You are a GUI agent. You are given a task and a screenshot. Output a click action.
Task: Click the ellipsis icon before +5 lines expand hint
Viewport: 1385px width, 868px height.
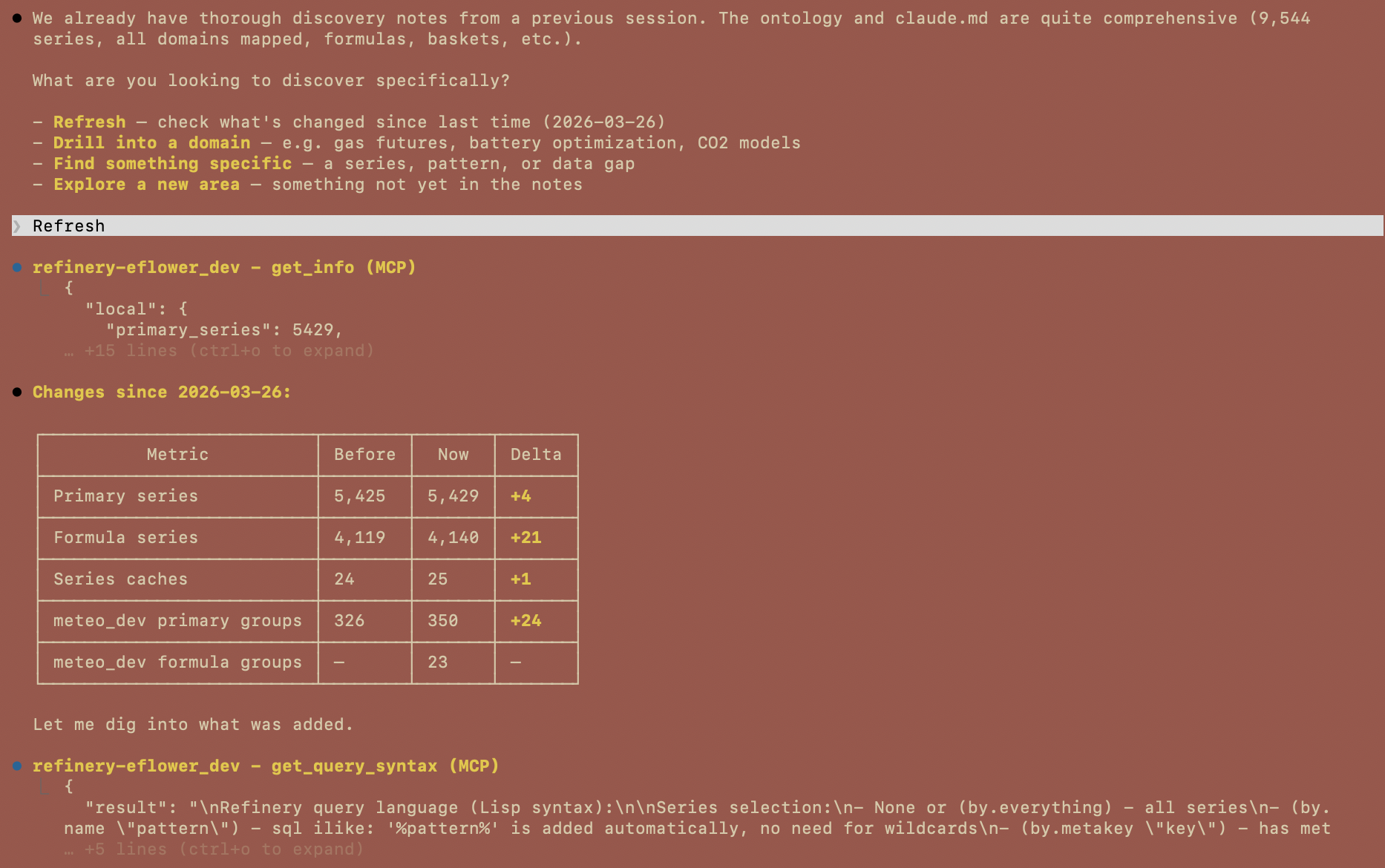pyautogui.click(x=69, y=849)
